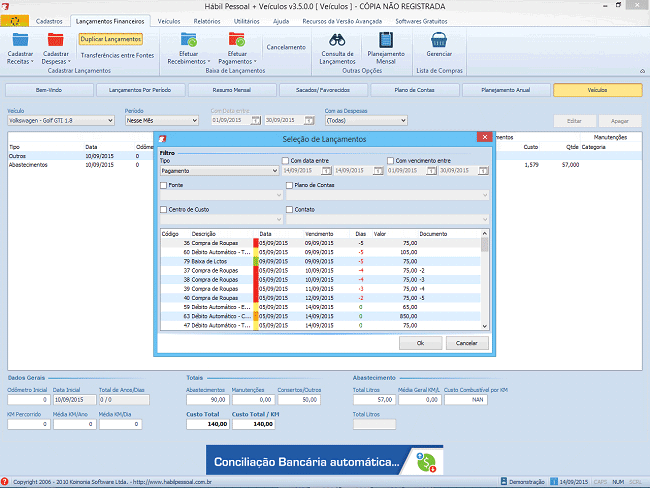Go to Planejamento Anual page
The width and height of the screenshot is (650, 488).
coord(506,90)
